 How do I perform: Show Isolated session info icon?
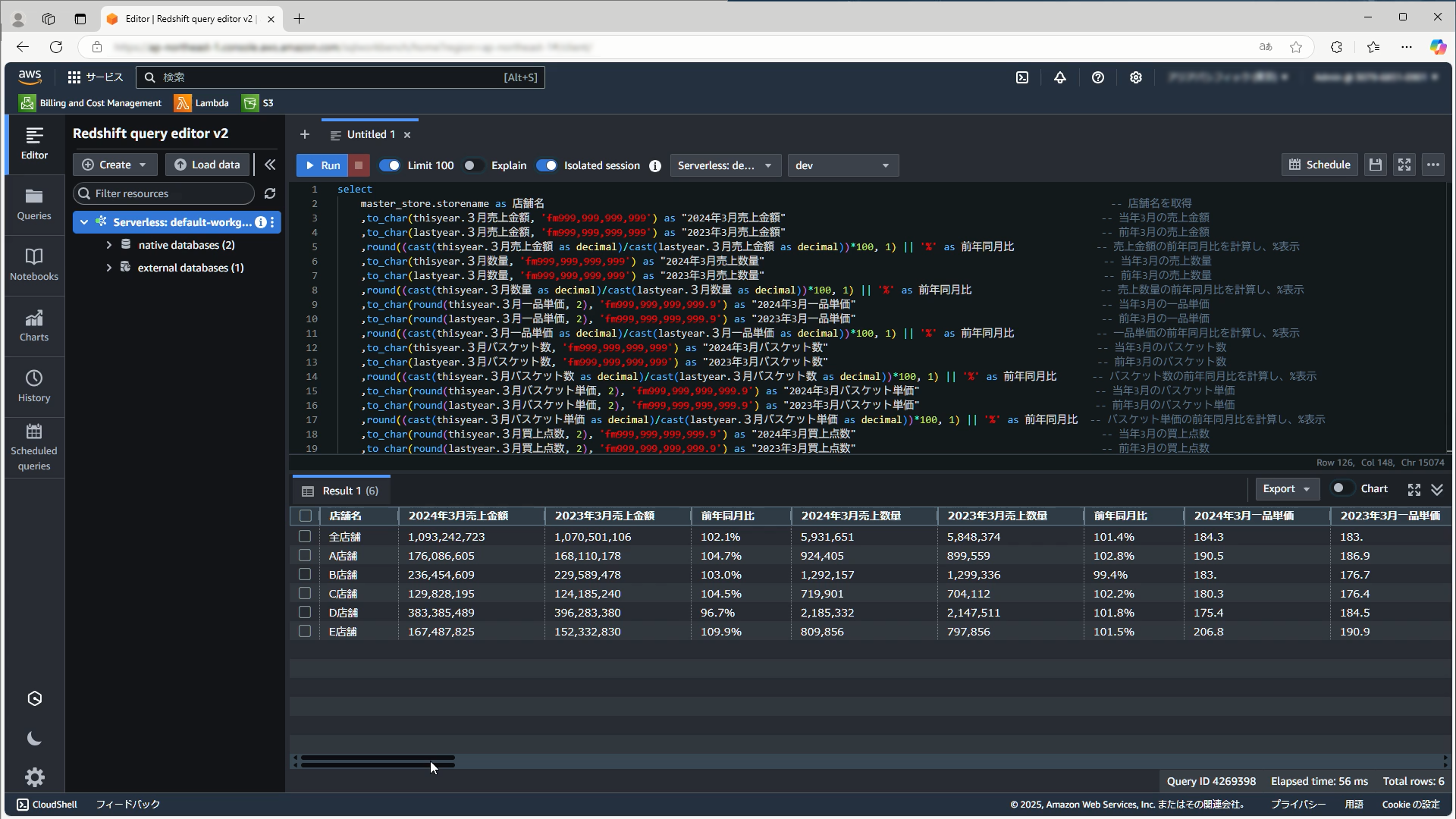655,165
